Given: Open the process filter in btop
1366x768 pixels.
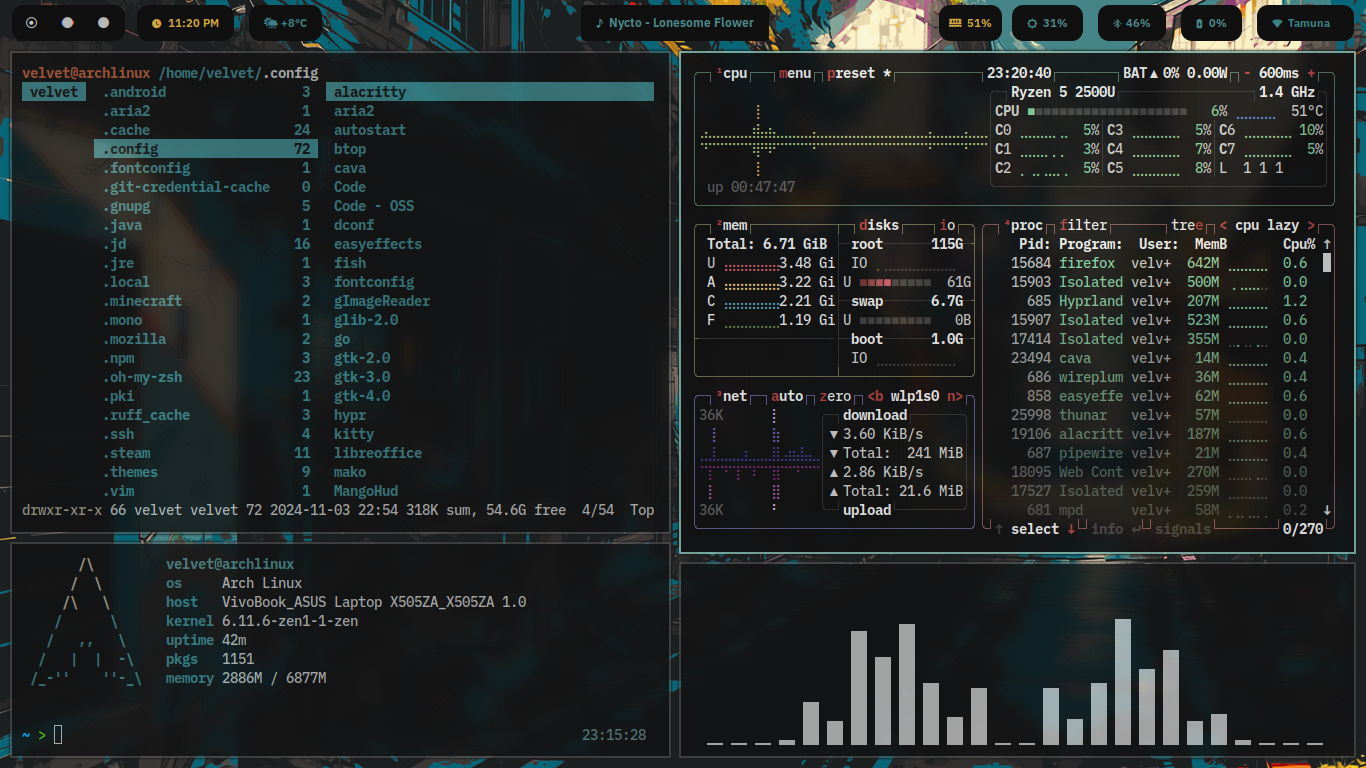Looking at the screenshot, I should coord(1083,226).
